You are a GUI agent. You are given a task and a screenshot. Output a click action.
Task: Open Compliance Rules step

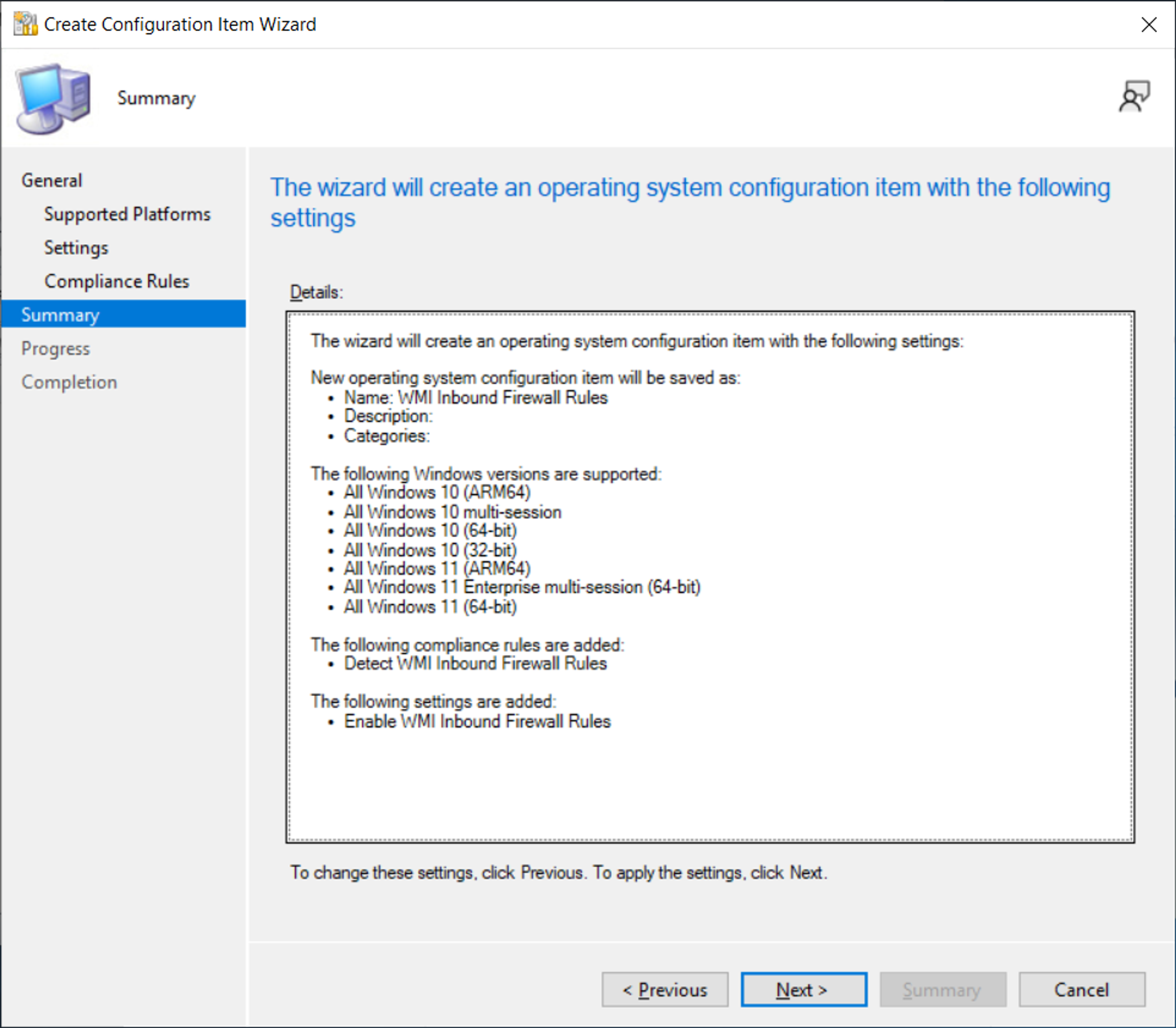coord(117,281)
